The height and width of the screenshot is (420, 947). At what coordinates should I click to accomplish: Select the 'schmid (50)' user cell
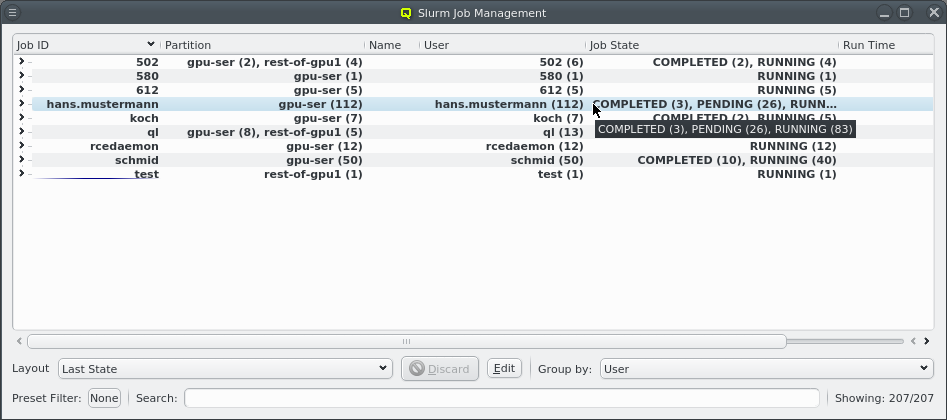[x=547, y=160]
